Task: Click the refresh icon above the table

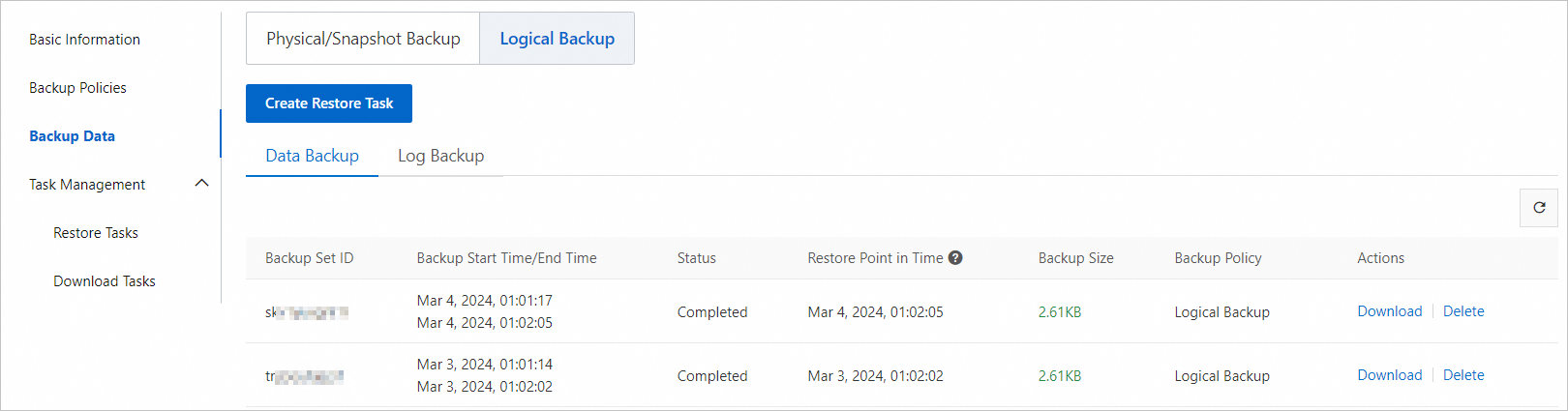Action: [x=1539, y=208]
